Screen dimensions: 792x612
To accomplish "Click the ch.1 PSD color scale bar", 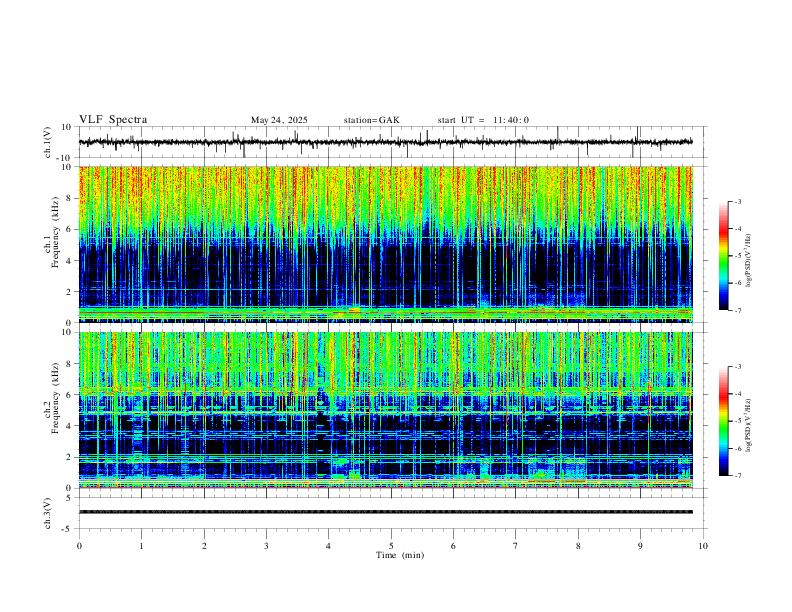I will [724, 256].
